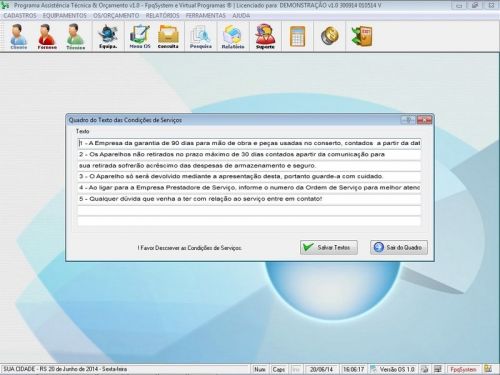Click text line 2 about Aparelhos não retirados
The width and height of the screenshot is (500, 375).
pyautogui.click(x=249, y=154)
